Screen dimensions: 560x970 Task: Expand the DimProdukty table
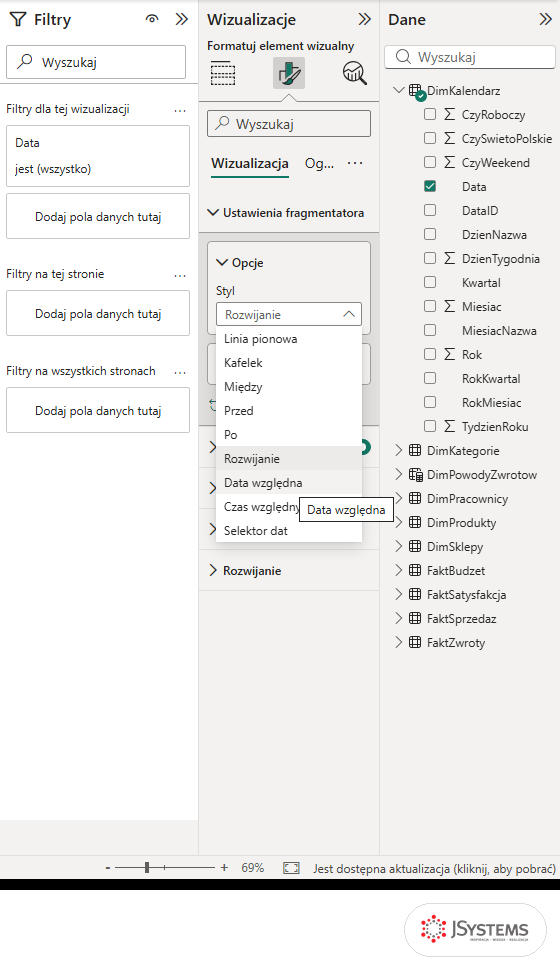coord(398,522)
